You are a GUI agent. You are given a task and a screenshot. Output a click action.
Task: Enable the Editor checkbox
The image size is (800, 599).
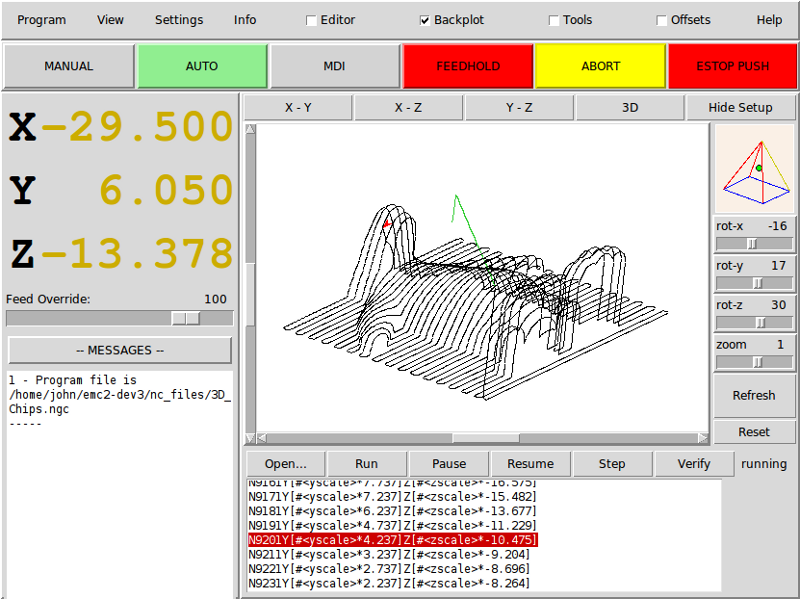pos(312,20)
